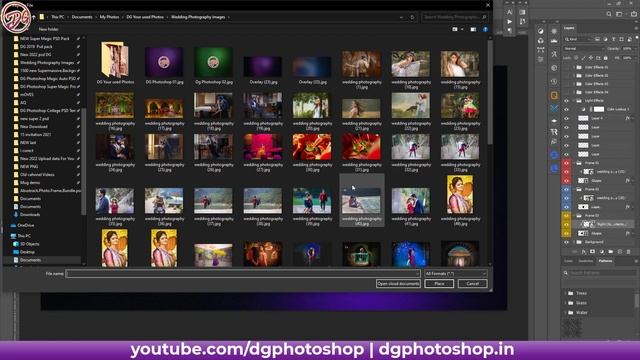Switch to the Color tab
The width and height of the screenshot is (640, 360).
568,261
